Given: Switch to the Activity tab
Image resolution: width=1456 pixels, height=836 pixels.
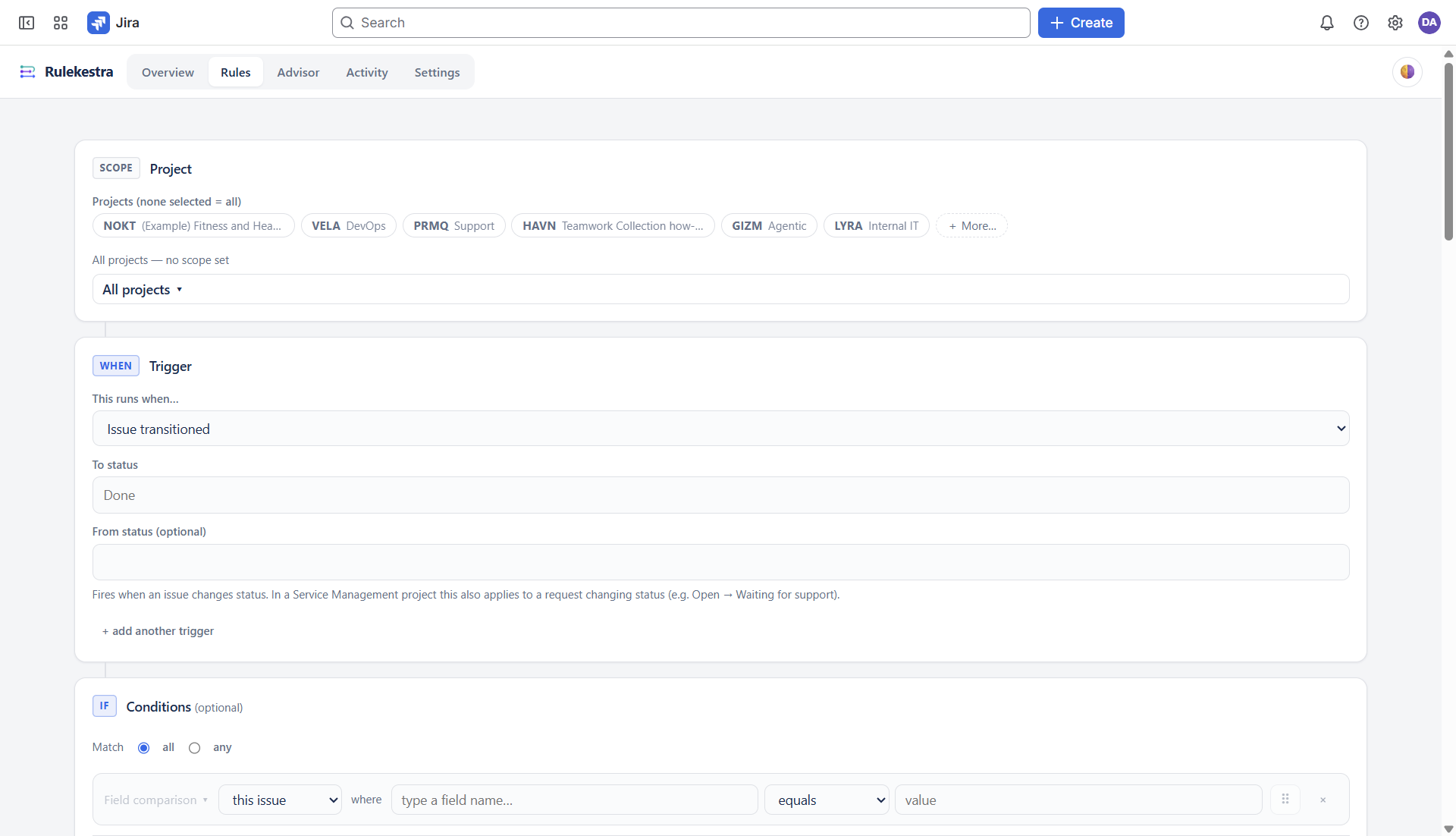Looking at the screenshot, I should click(367, 72).
